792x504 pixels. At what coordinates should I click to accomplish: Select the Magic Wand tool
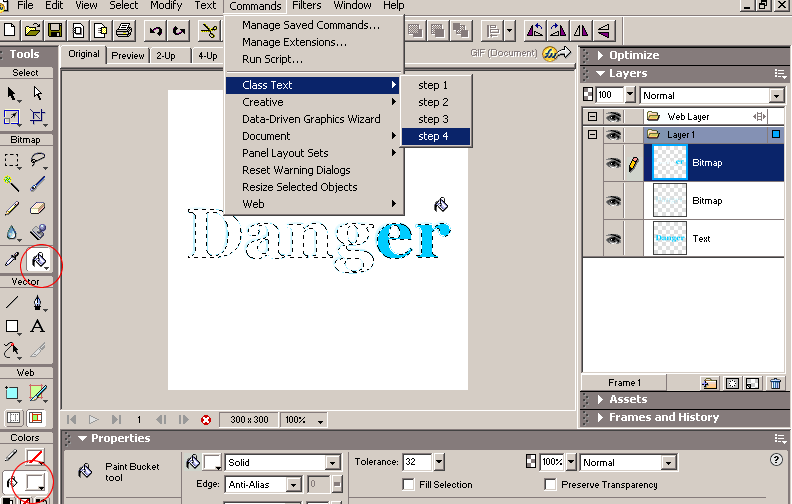tap(12, 184)
